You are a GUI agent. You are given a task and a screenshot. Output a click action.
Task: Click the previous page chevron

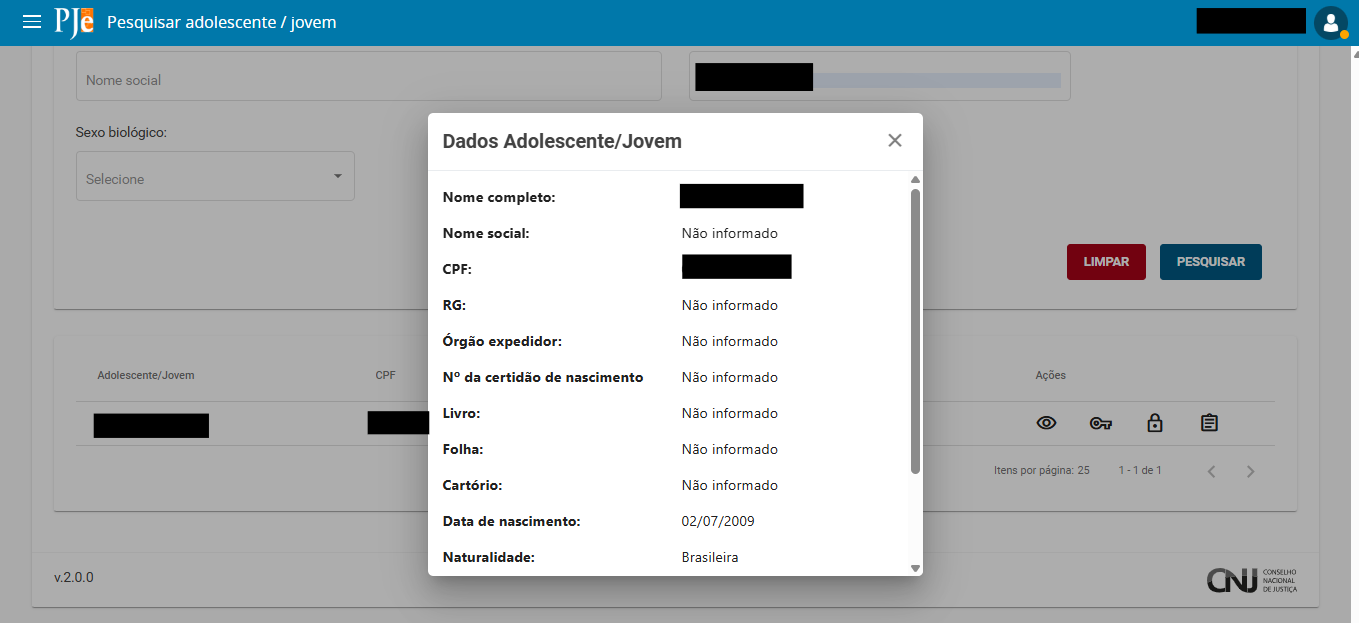[x=1211, y=470]
